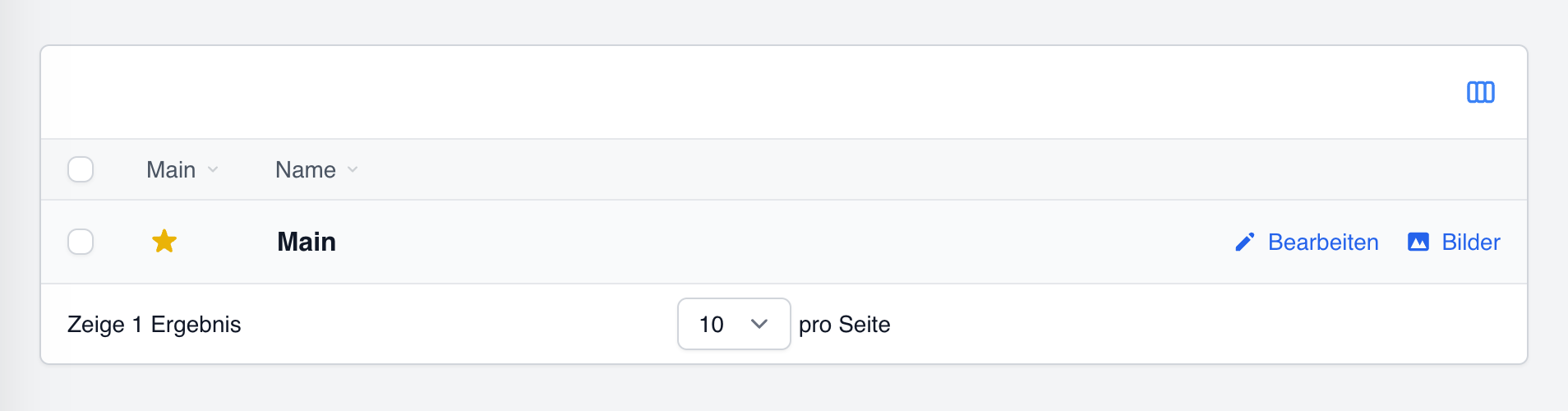Screen dimensions: 1568x411
Task: Click the word Ergebnis in the footer
Action: pyautogui.click(x=196, y=325)
